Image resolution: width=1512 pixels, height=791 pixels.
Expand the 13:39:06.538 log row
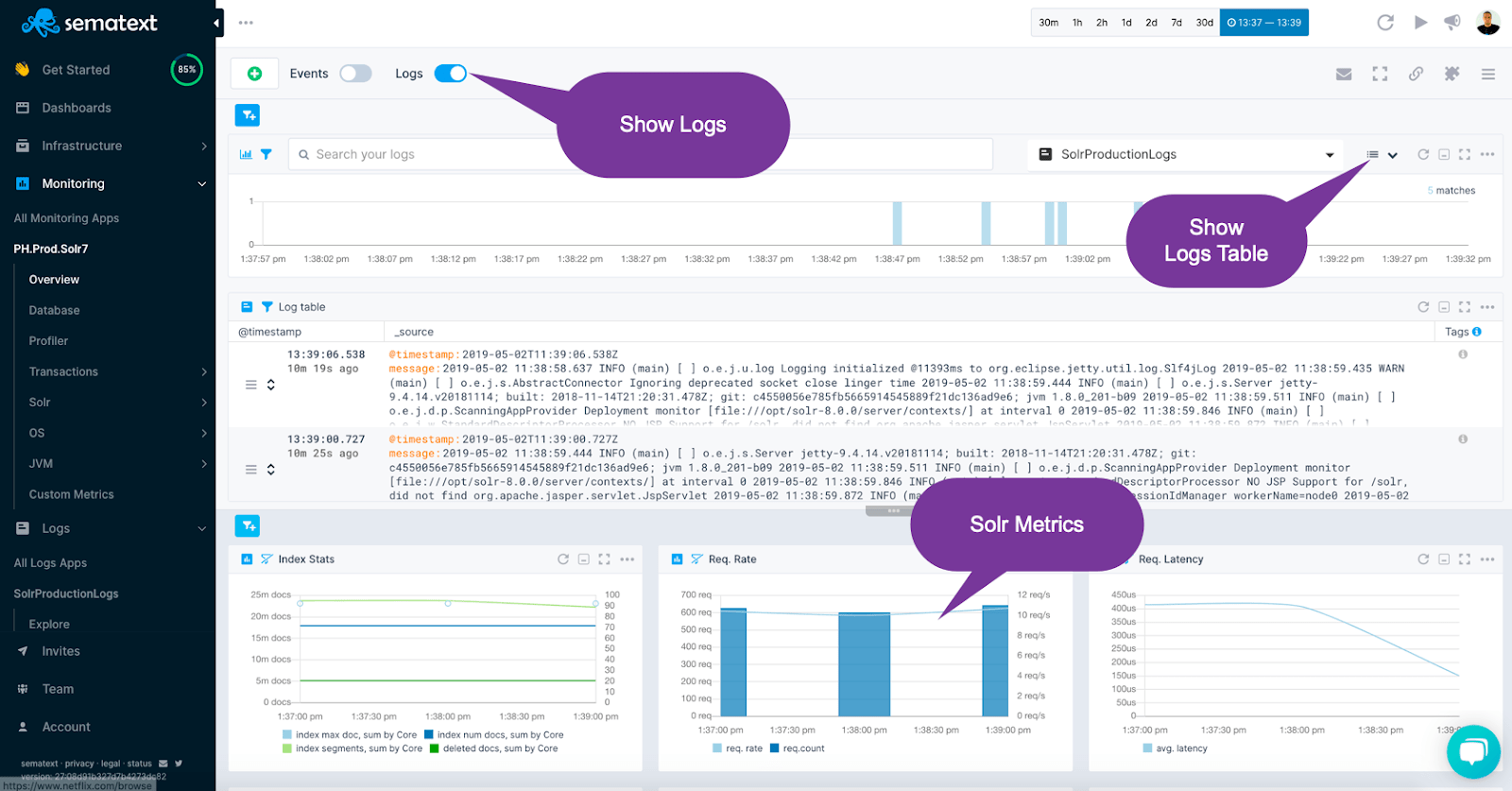point(270,385)
